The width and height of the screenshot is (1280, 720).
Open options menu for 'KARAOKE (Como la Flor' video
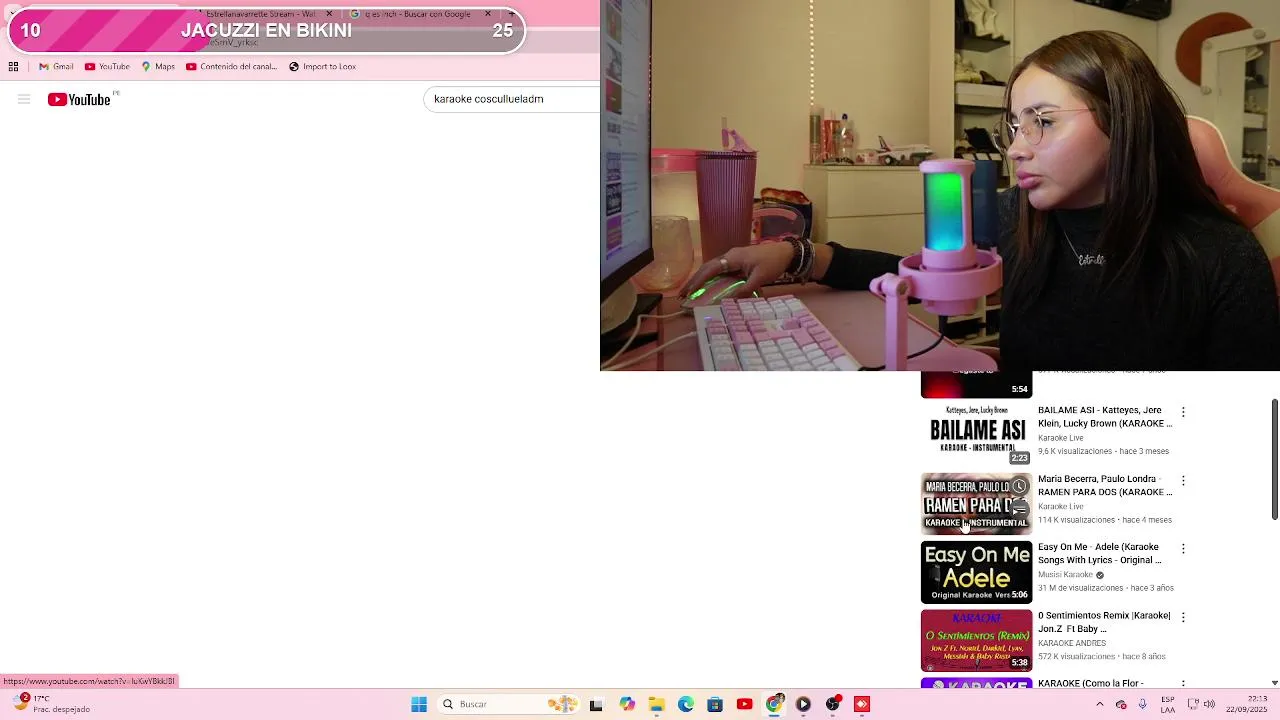1183,685
